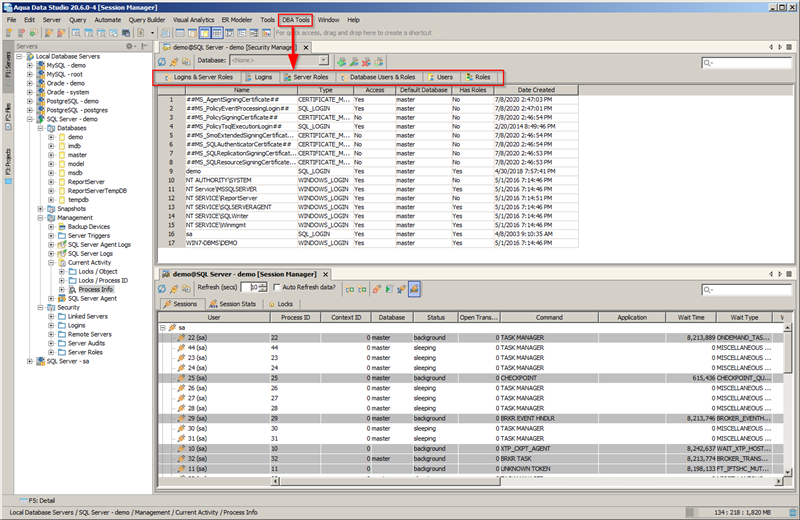Open the Visual Analytics menu
Viewport: 800px width, 520px height.
(x=193, y=20)
